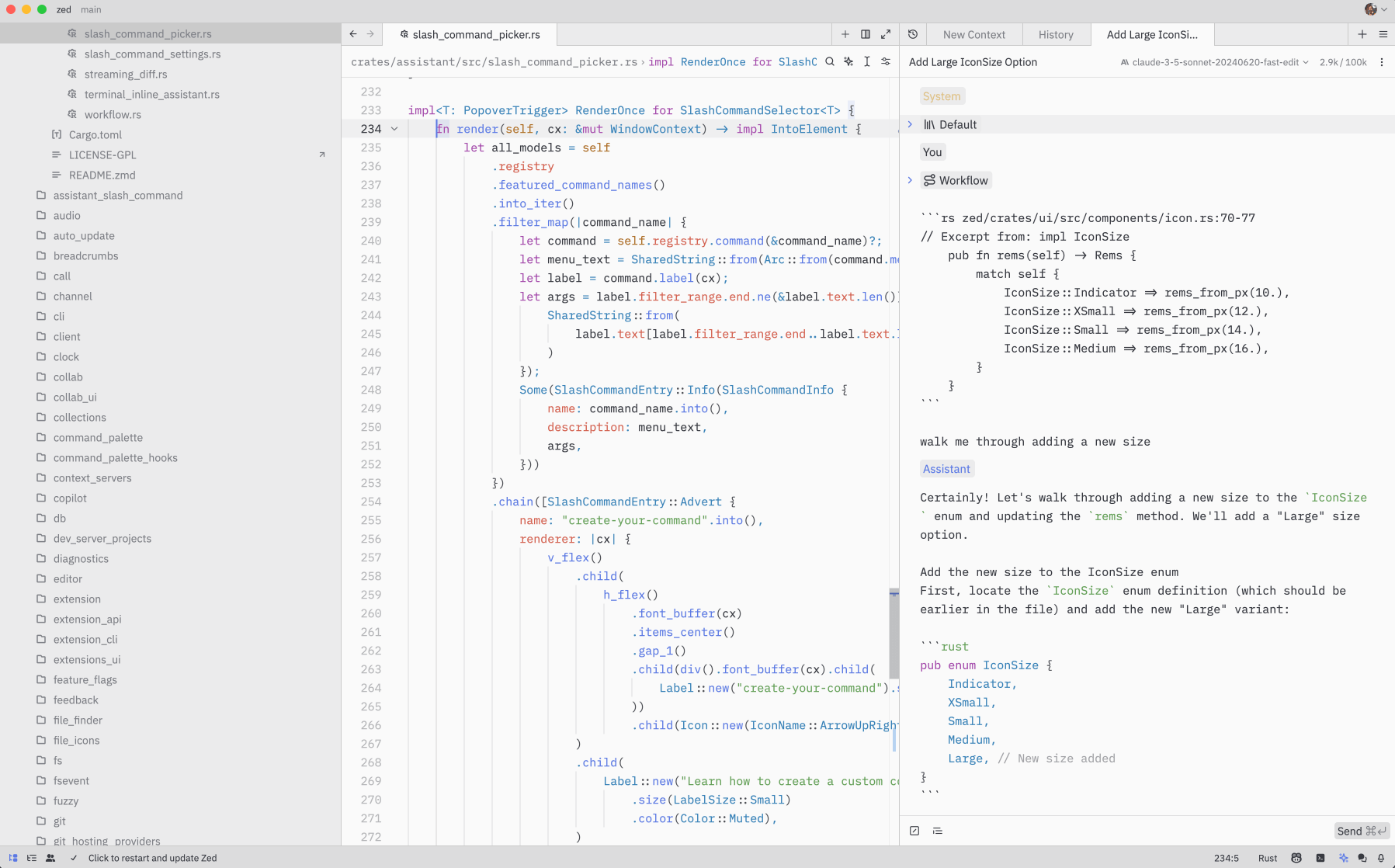Switch to the New Context tab
The image size is (1395, 868).
973,34
